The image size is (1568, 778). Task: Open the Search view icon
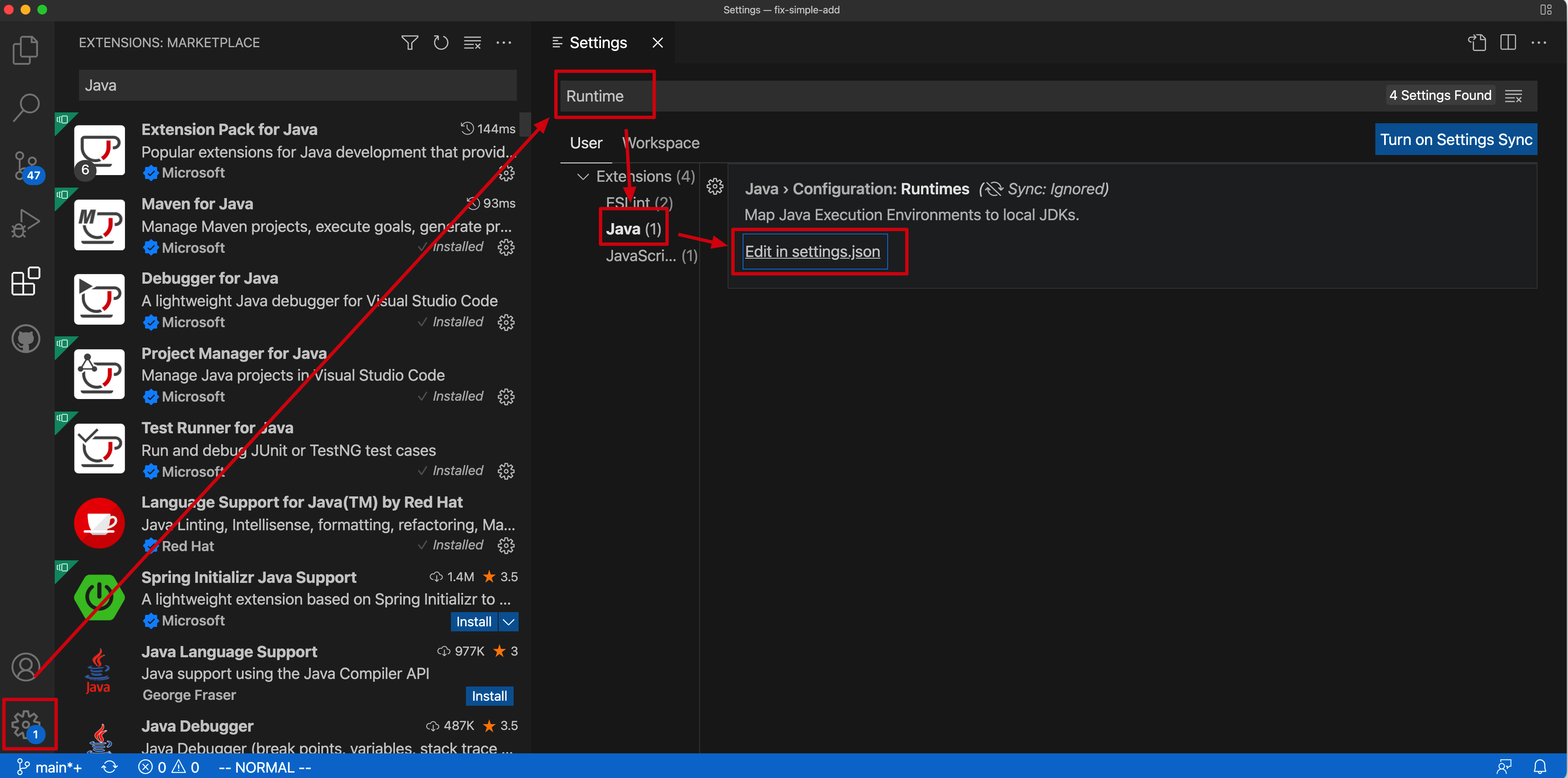coord(25,108)
